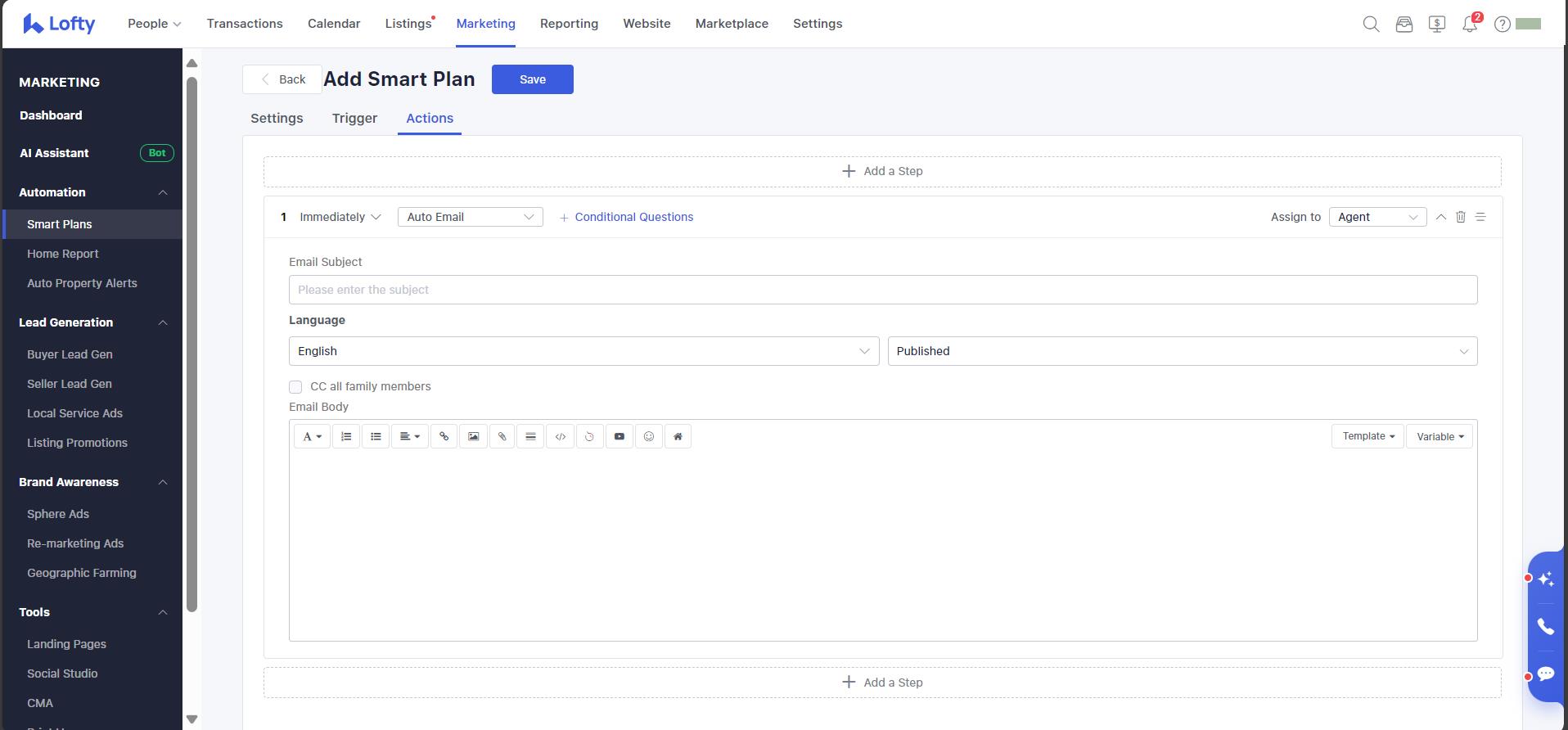Open the English language dropdown
Viewport: 1568px width, 730px height.
[x=584, y=351]
